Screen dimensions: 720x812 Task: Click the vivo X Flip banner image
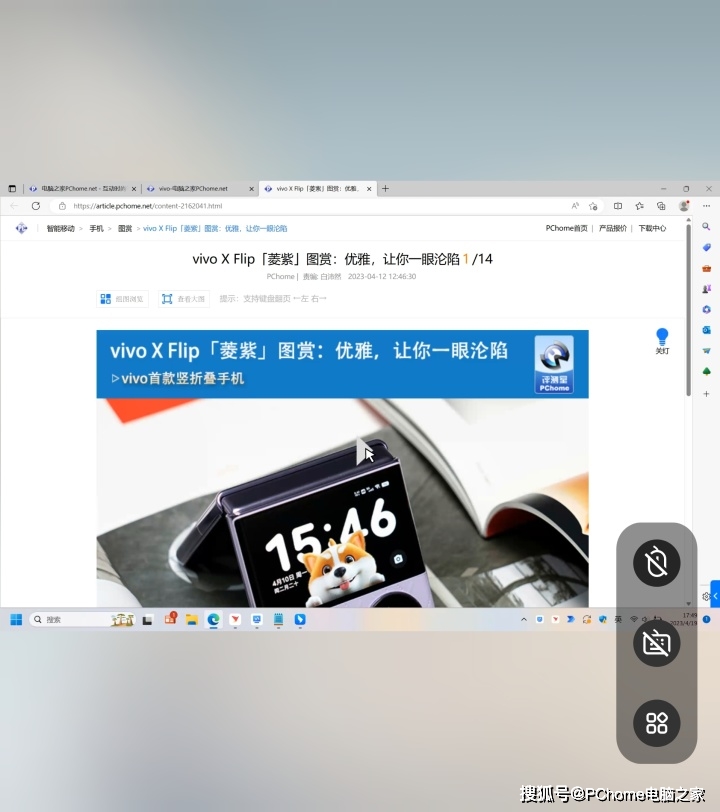(x=342, y=364)
